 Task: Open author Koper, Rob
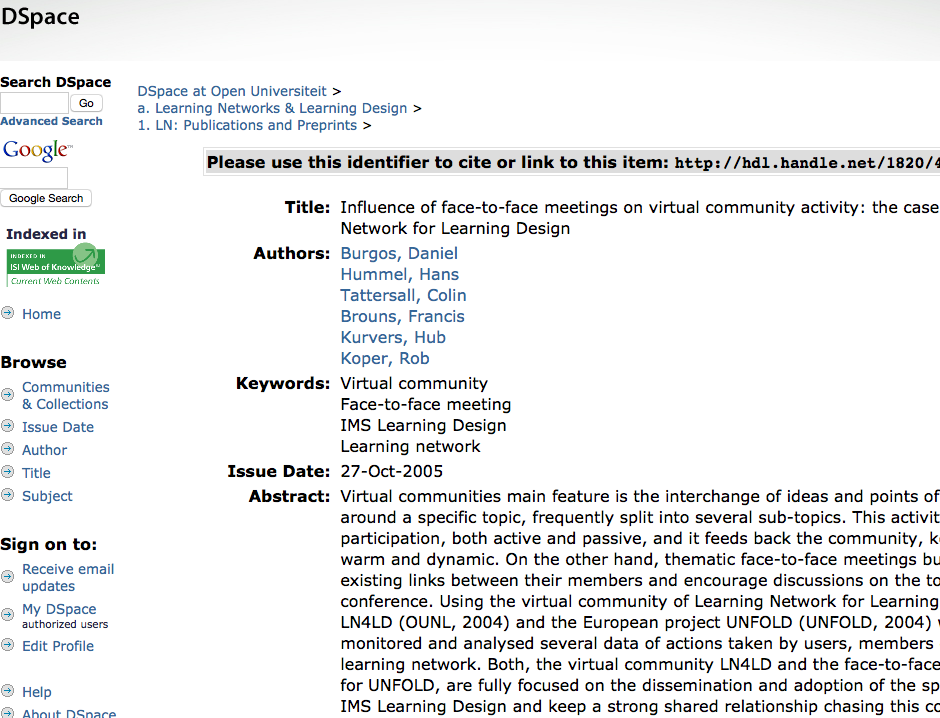(385, 359)
